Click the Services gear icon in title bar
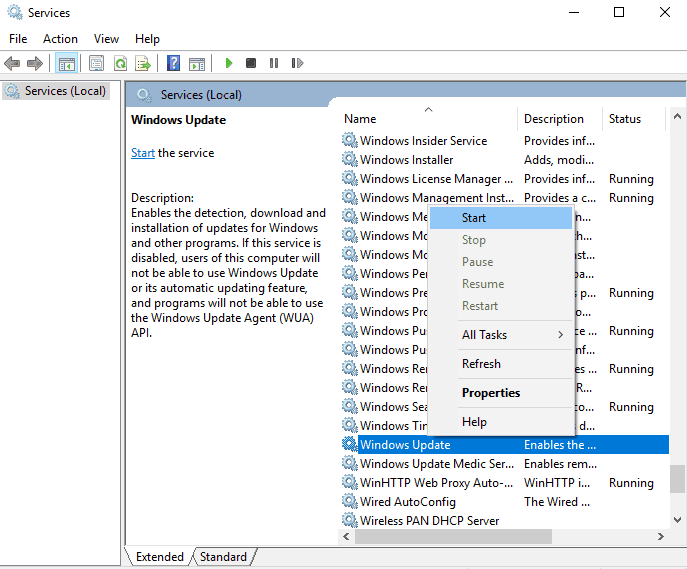 click(x=15, y=12)
